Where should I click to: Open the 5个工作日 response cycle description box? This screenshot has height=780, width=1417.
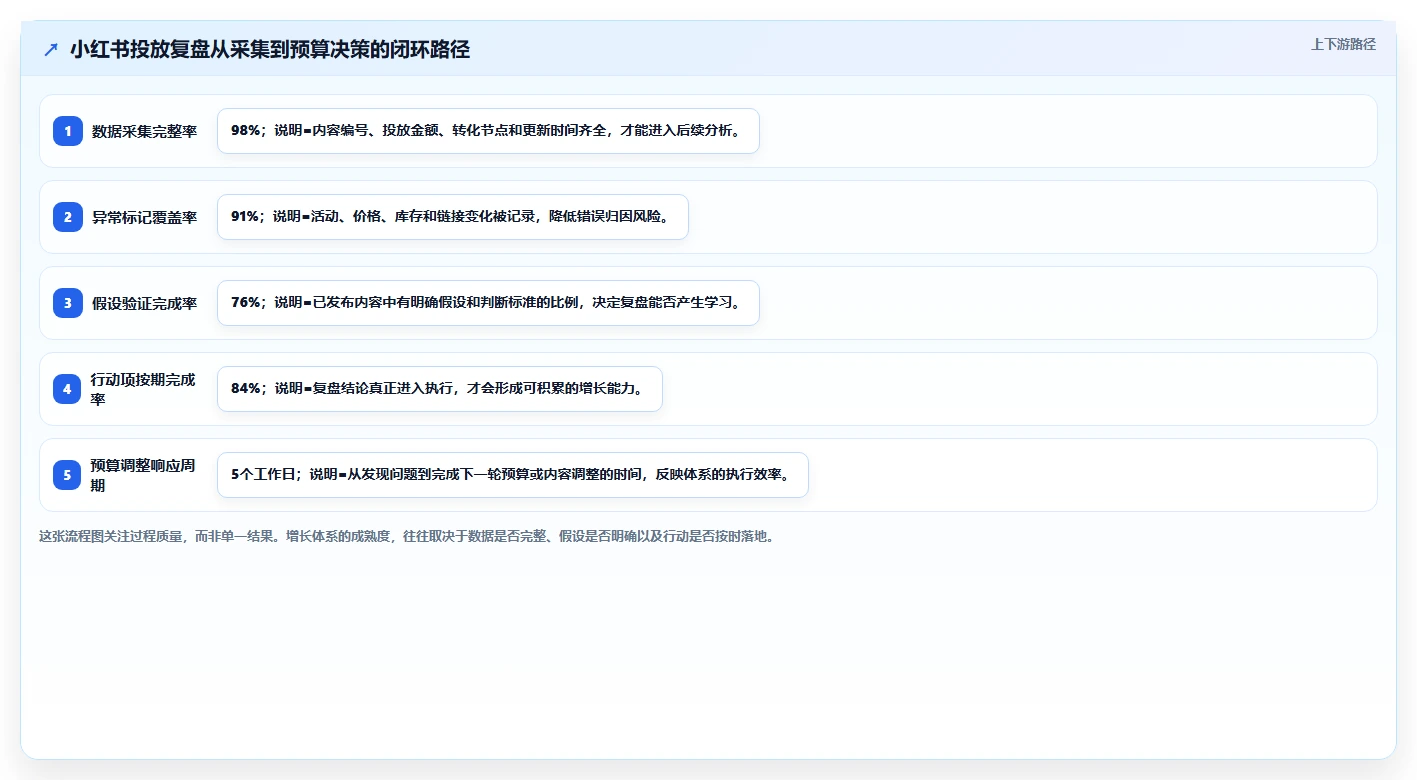[512, 475]
